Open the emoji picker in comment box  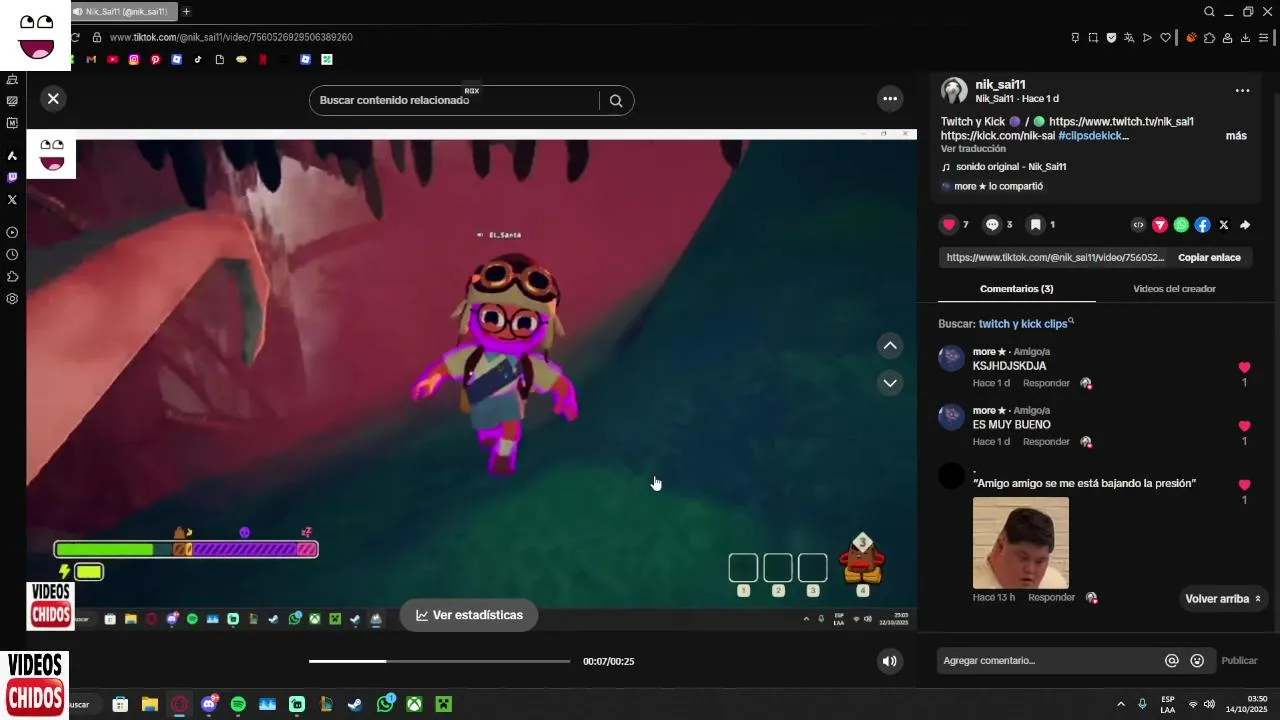click(x=1197, y=661)
